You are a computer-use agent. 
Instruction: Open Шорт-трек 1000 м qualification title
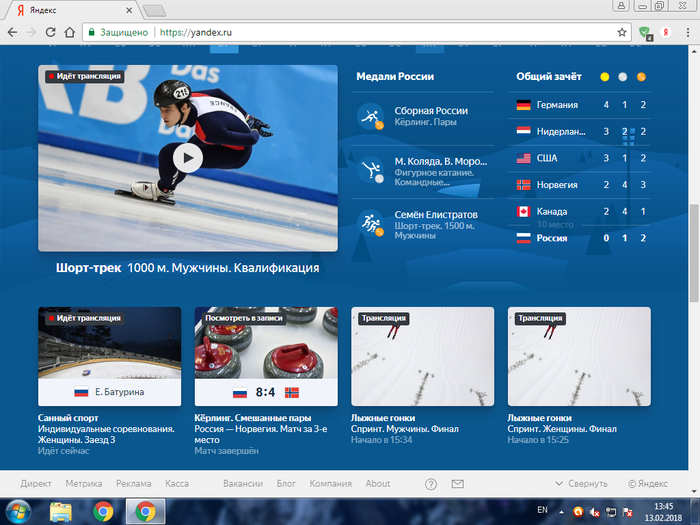click(x=188, y=268)
